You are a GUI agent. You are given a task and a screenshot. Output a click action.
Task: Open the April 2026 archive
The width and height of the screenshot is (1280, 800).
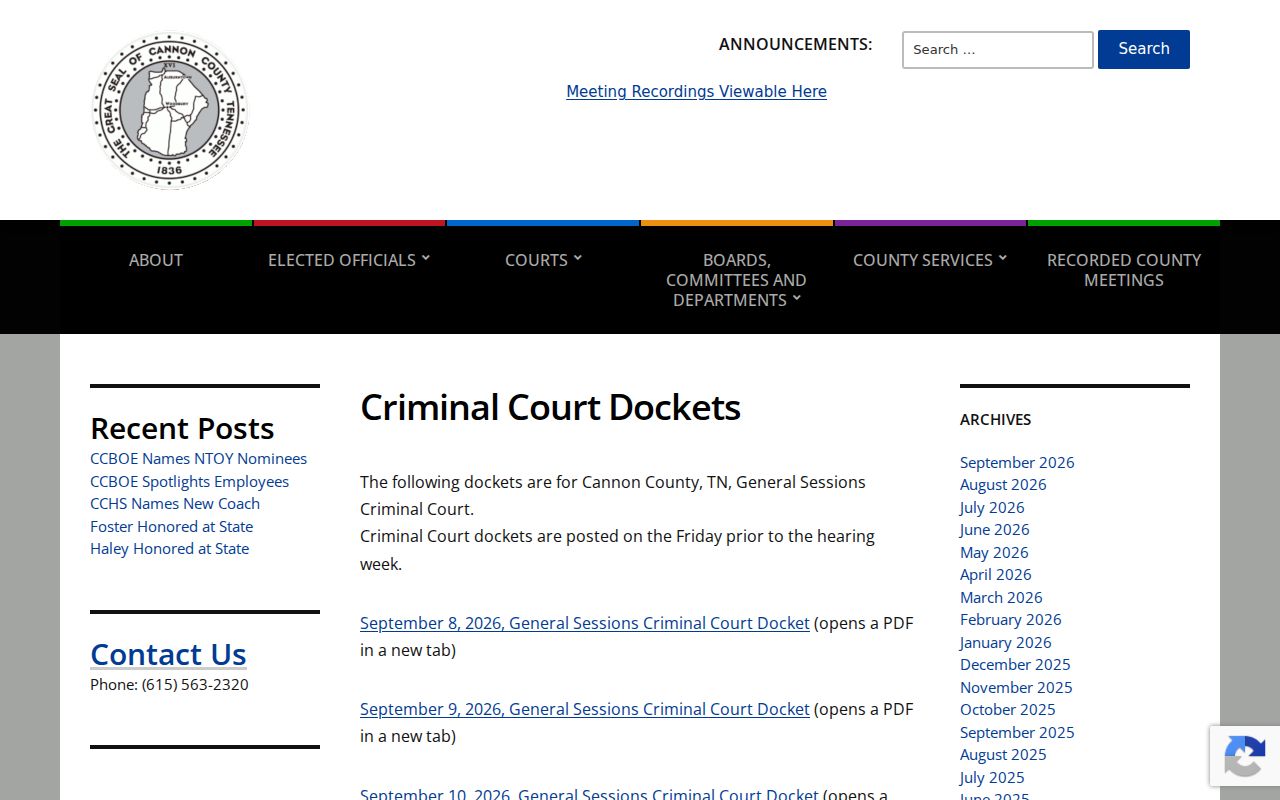coord(995,575)
